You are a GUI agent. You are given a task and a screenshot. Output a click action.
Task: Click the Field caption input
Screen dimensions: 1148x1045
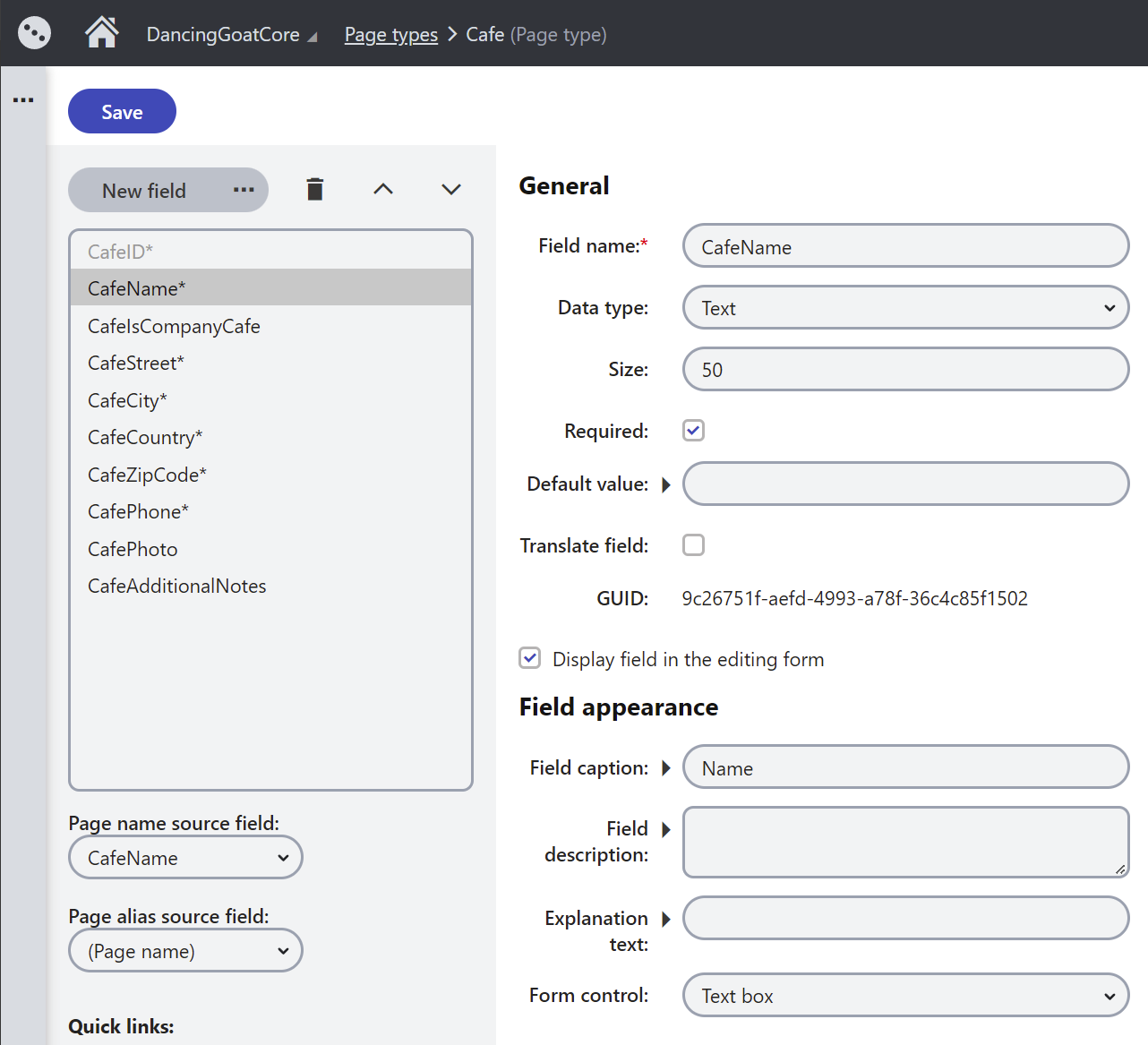pos(905,767)
